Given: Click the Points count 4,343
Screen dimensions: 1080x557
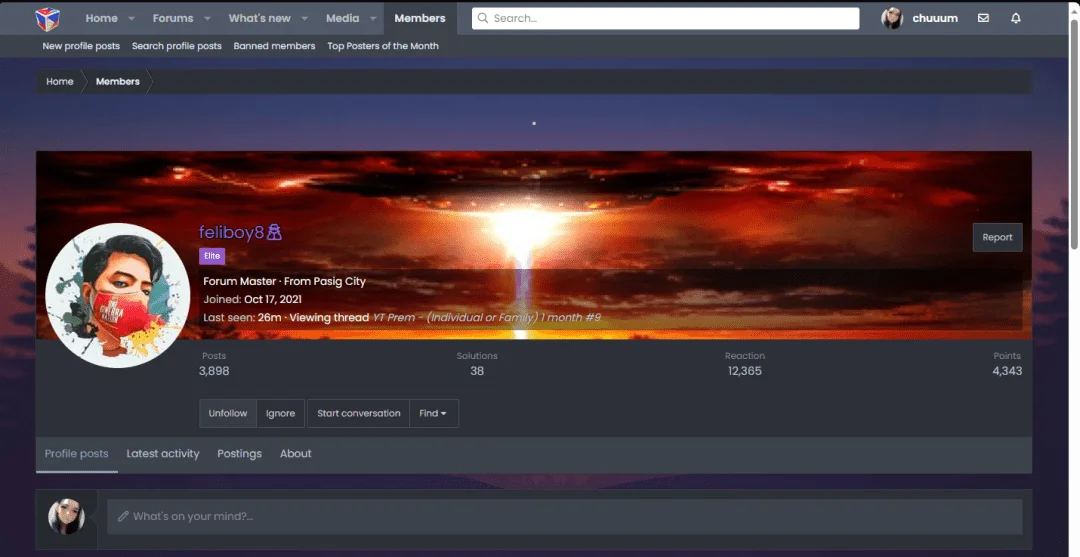Looking at the screenshot, I should click(x=1007, y=371).
